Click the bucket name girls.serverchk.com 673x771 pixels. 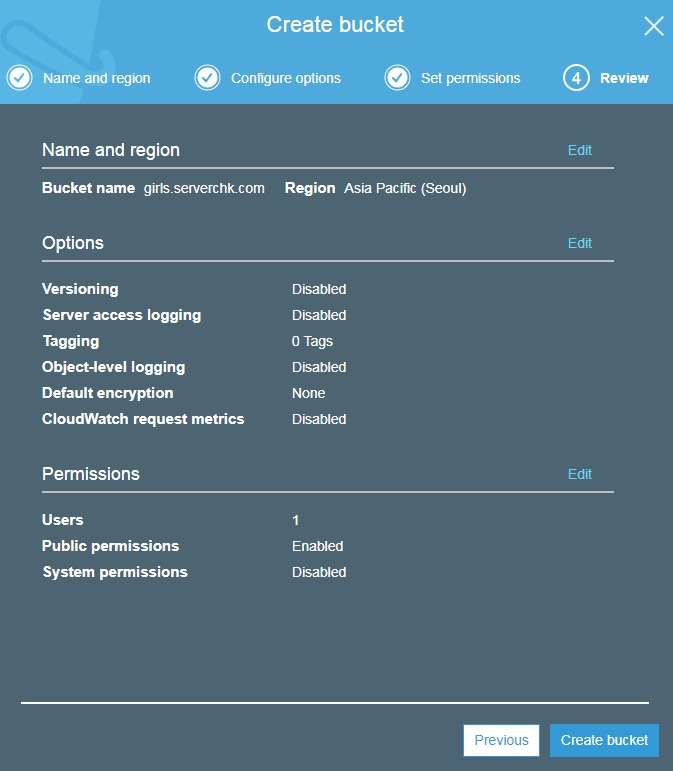(204, 188)
